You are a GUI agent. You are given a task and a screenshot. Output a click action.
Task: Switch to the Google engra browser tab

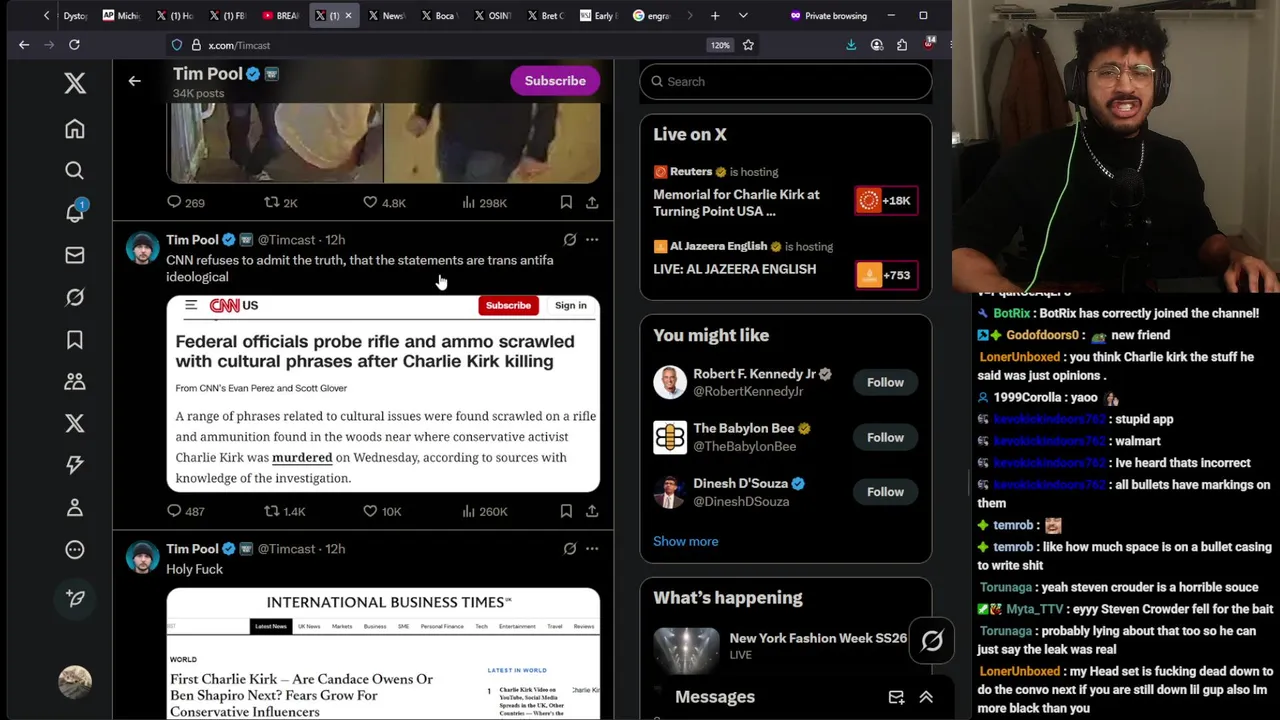pos(651,16)
